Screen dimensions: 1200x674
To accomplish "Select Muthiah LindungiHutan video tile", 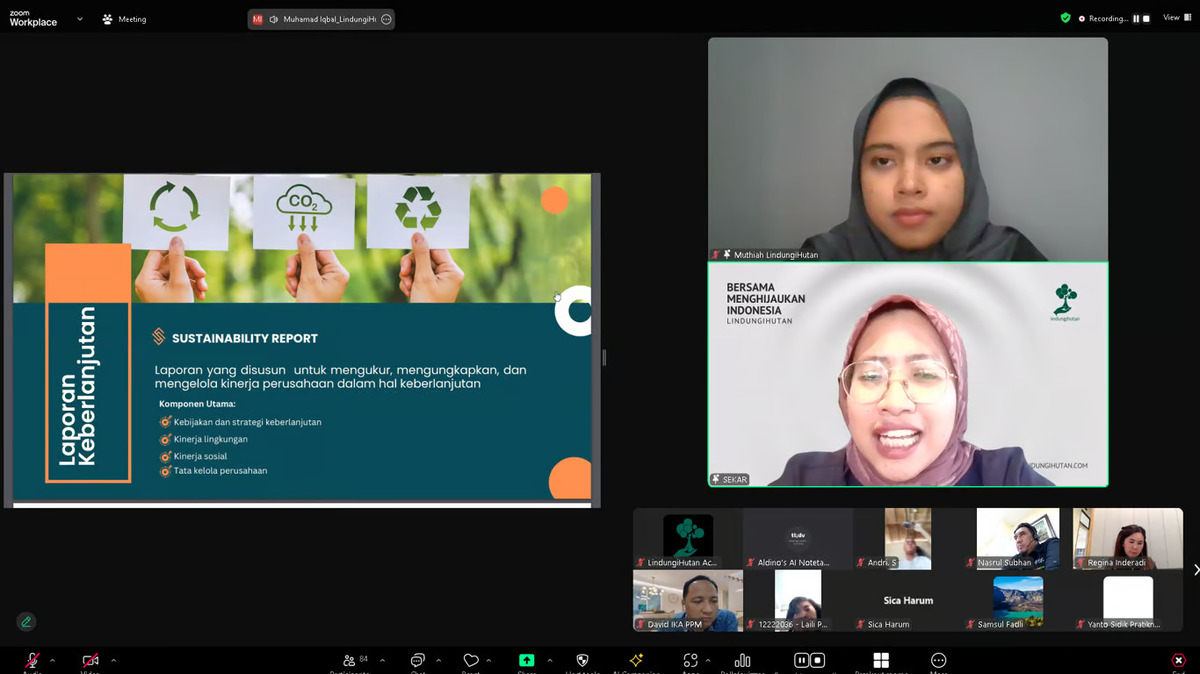I will tap(908, 149).
